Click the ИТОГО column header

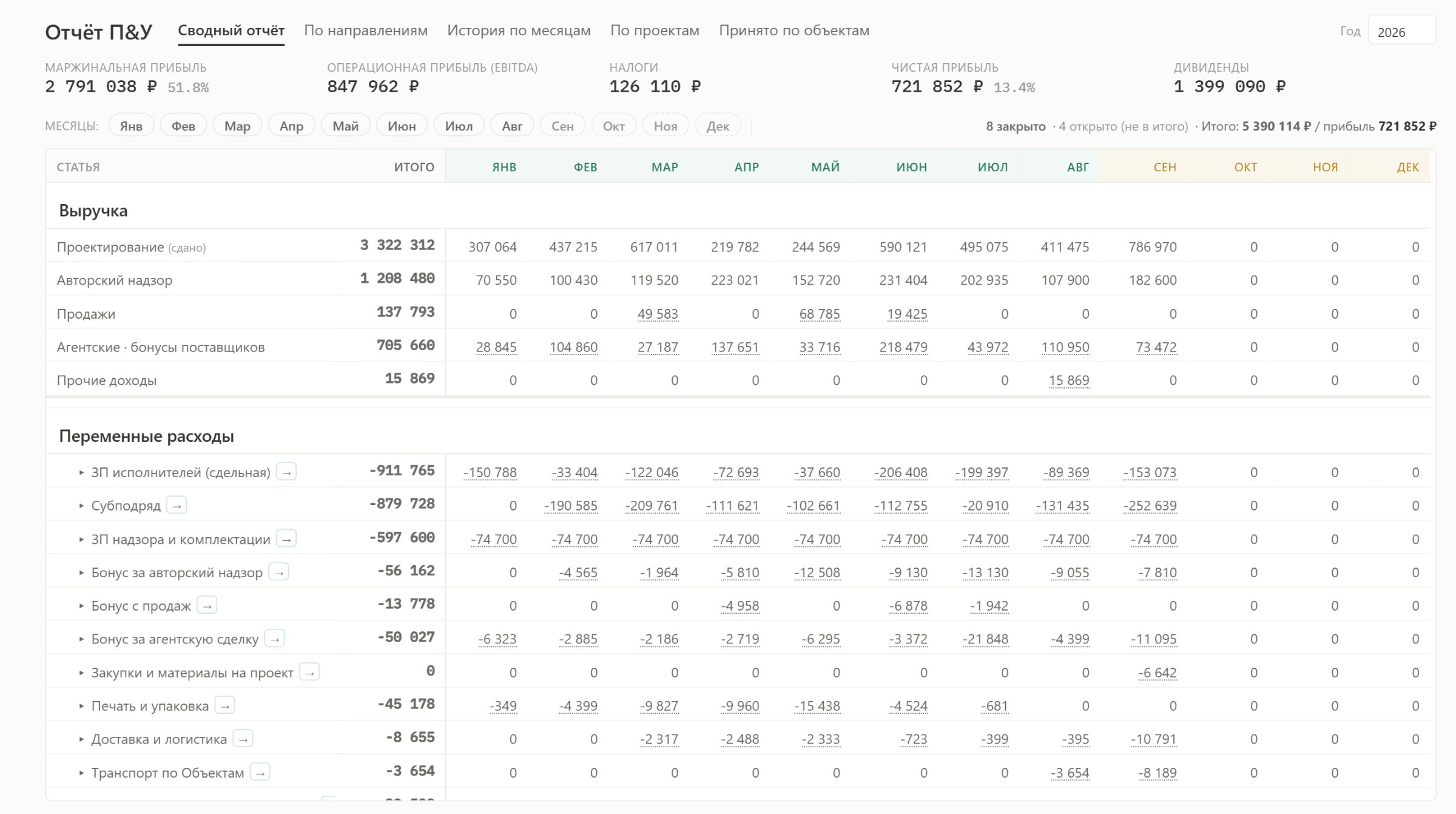414,167
